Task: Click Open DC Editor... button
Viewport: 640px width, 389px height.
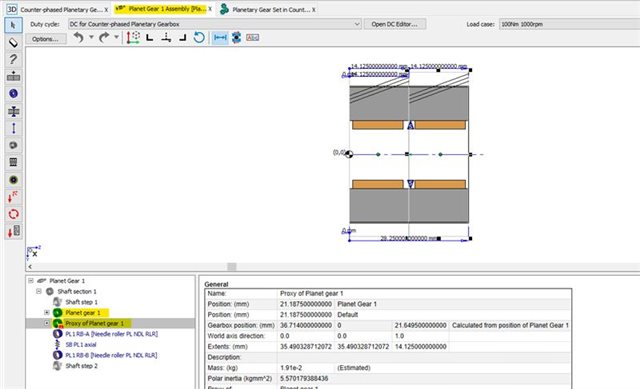Action: coord(395,24)
